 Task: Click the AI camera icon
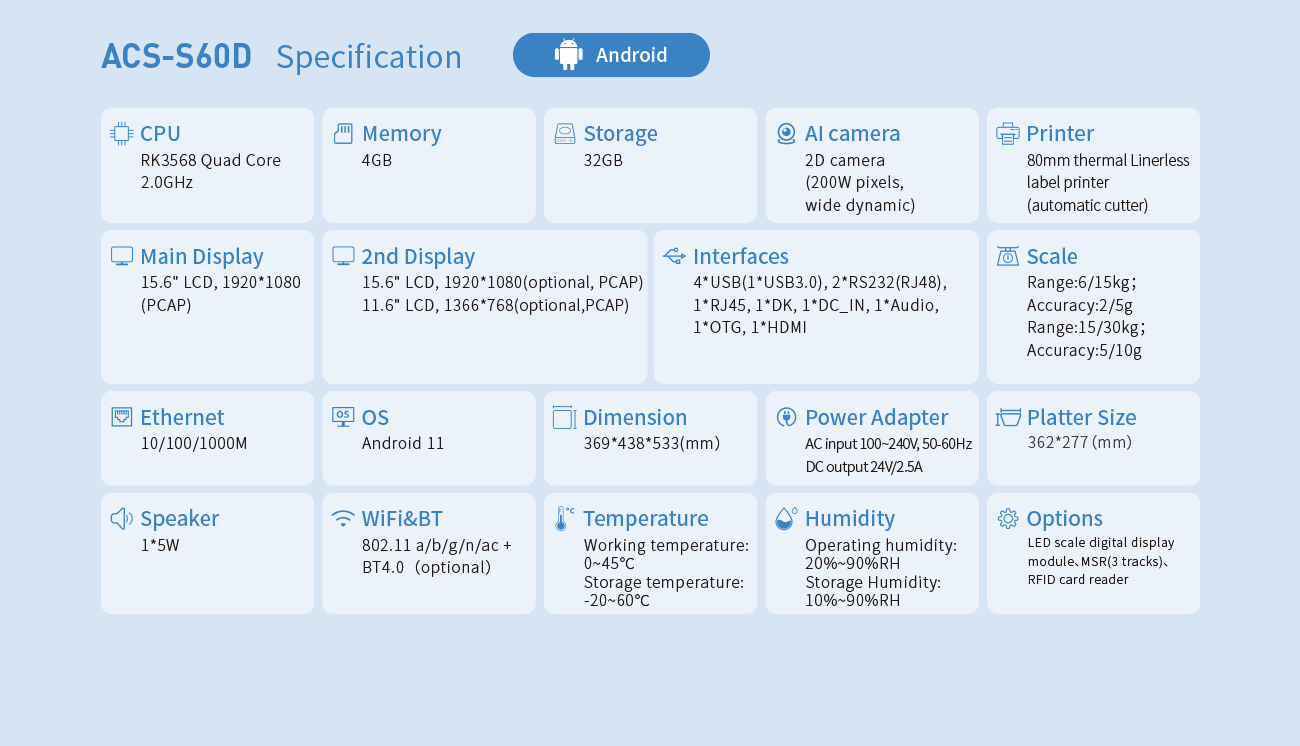(x=786, y=134)
